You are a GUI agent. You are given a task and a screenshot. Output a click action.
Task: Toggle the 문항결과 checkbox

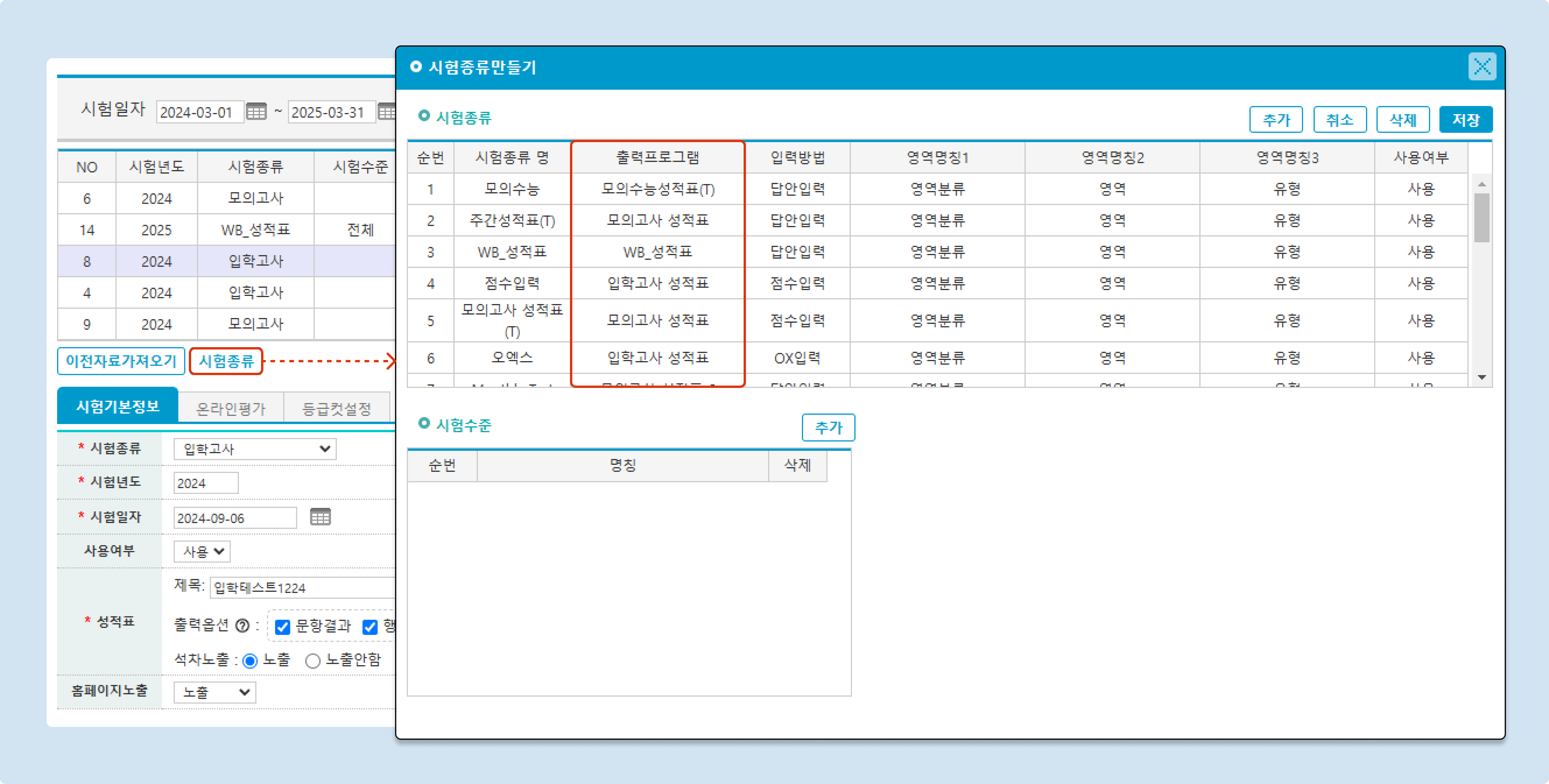coord(282,627)
